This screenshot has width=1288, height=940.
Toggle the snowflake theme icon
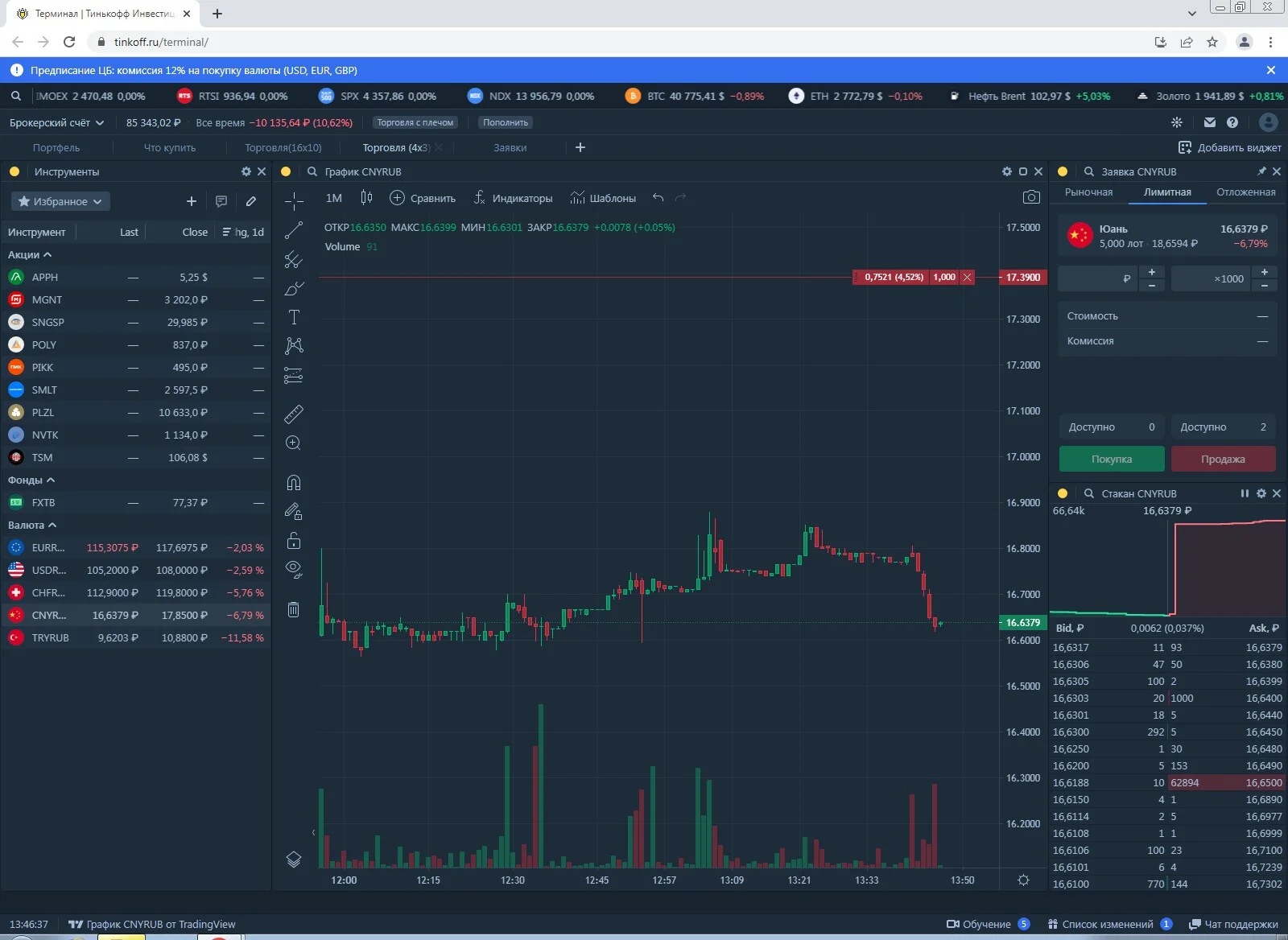[x=1177, y=122]
